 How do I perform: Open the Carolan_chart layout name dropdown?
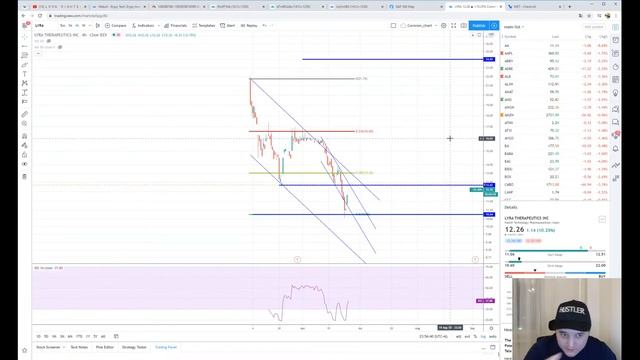click(x=419, y=25)
